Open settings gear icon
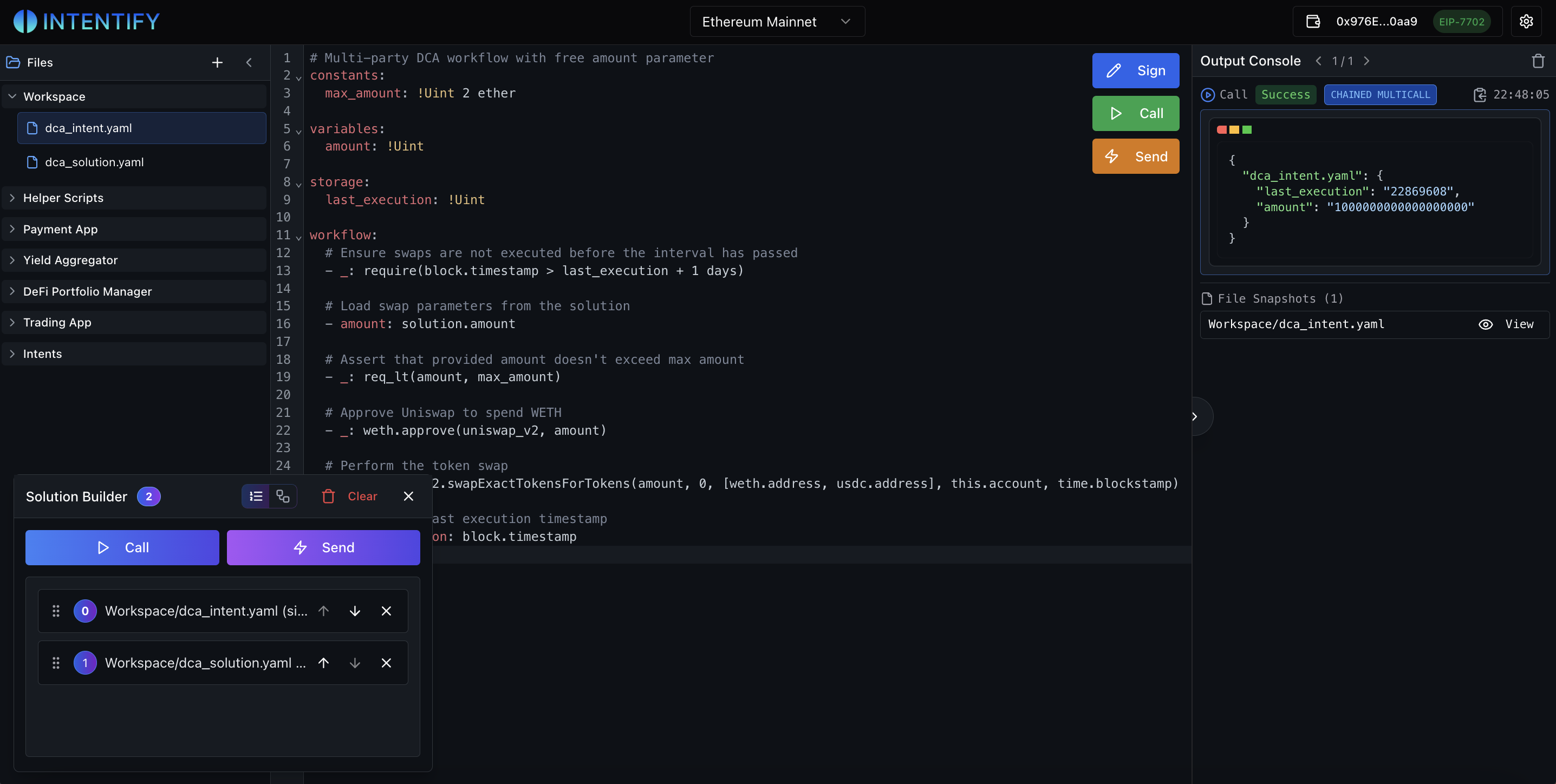This screenshot has height=784, width=1556. pyautogui.click(x=1526, y=22)
